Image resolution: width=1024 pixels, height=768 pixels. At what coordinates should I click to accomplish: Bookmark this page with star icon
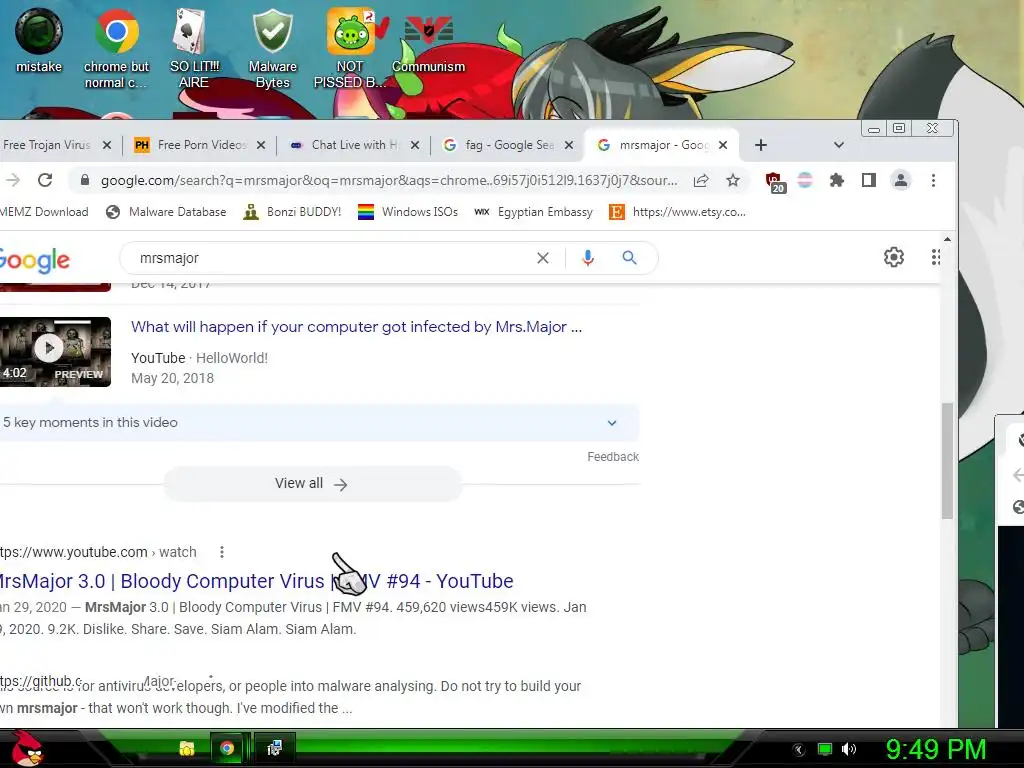(733, 180)
